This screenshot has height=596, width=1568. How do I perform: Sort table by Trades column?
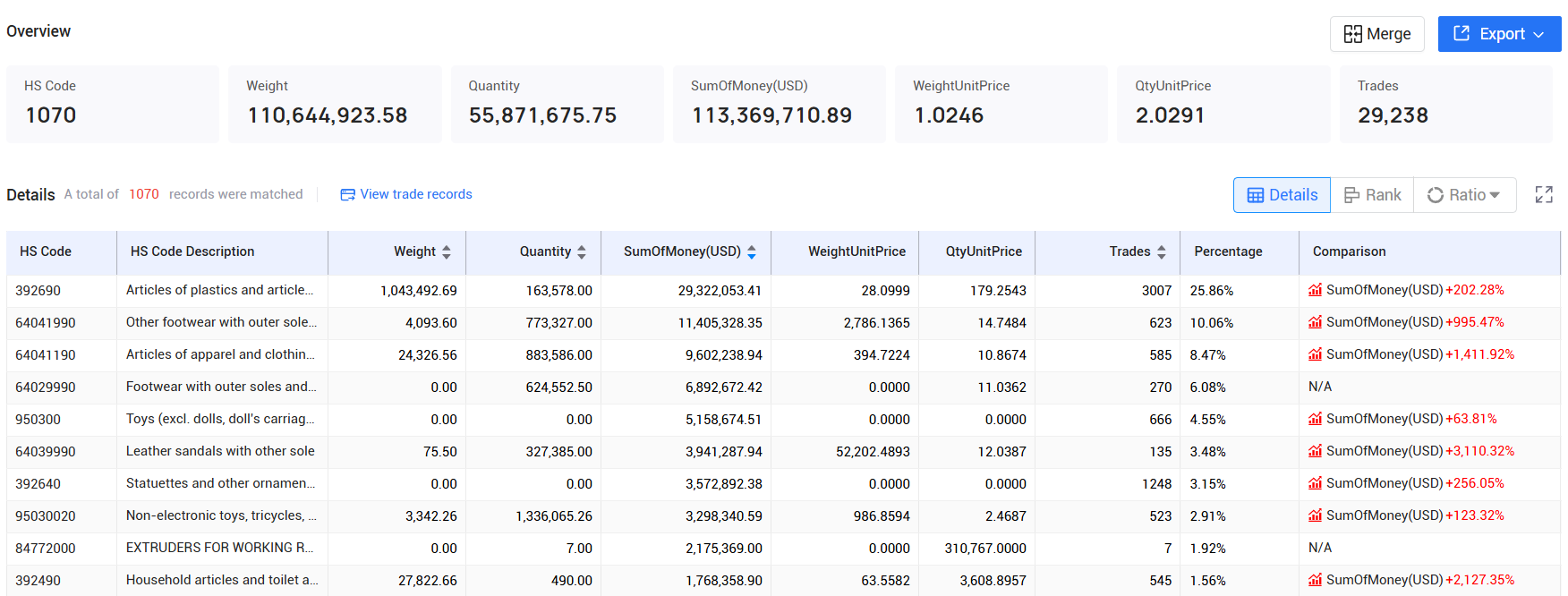coord(1162,252)
